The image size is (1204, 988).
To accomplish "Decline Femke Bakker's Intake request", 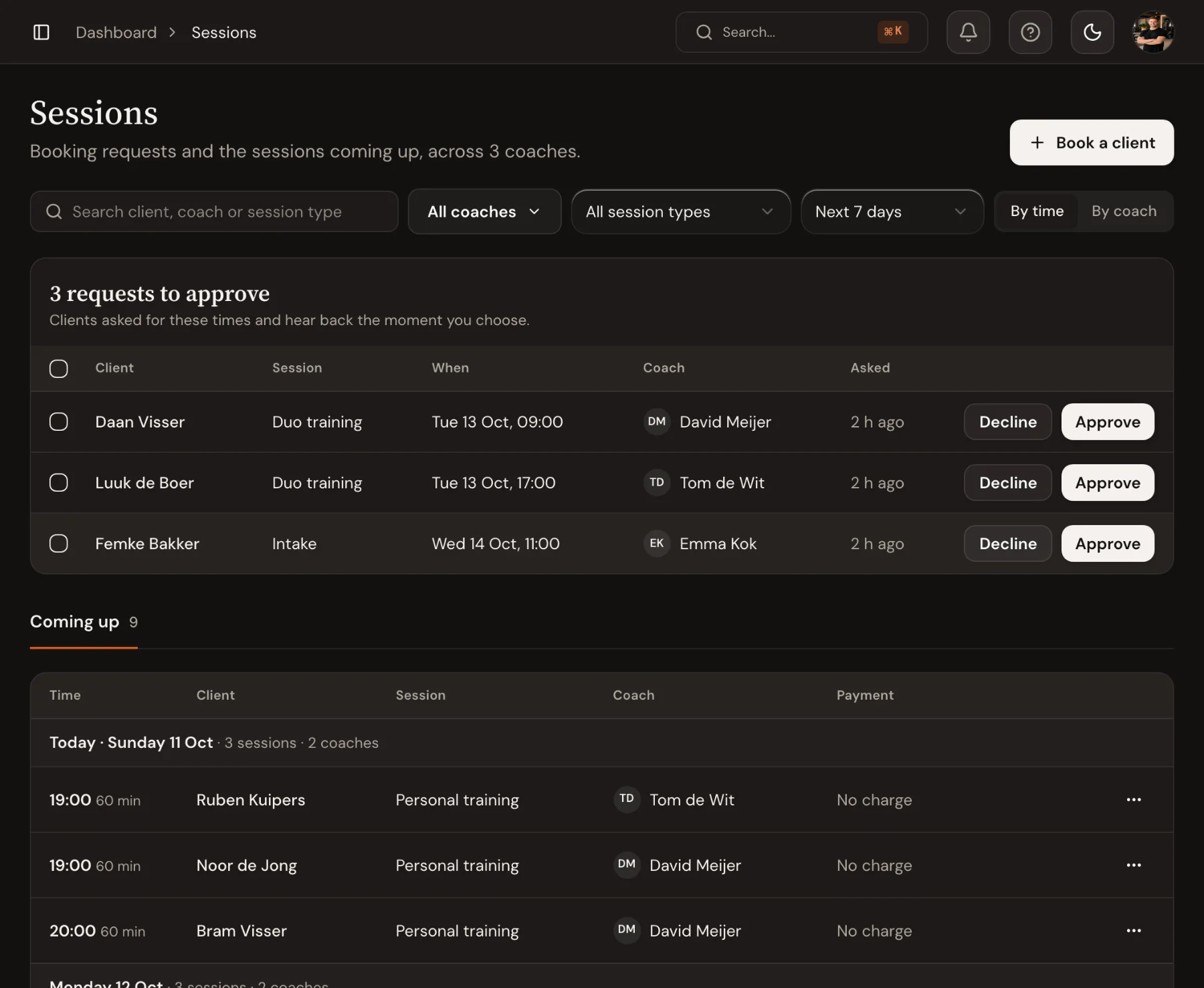I will 1008,543.
